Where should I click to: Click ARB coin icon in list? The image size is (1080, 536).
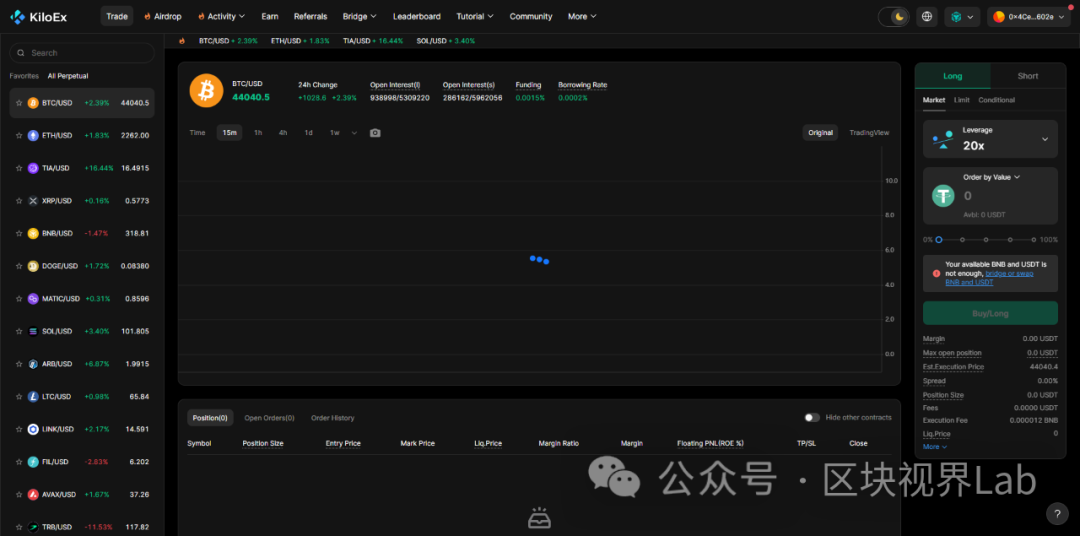click(x=33, y=364)
